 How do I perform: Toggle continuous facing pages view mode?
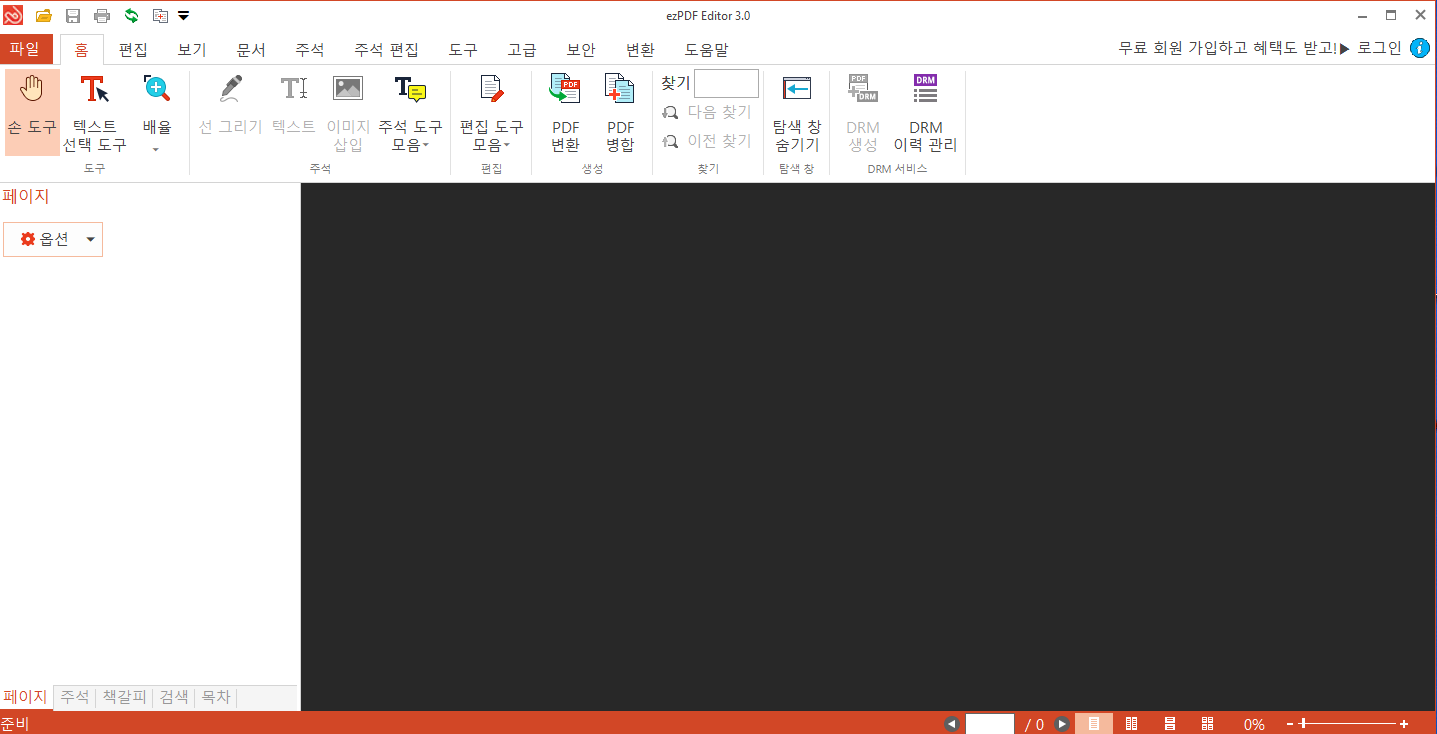click(1207, 724)
